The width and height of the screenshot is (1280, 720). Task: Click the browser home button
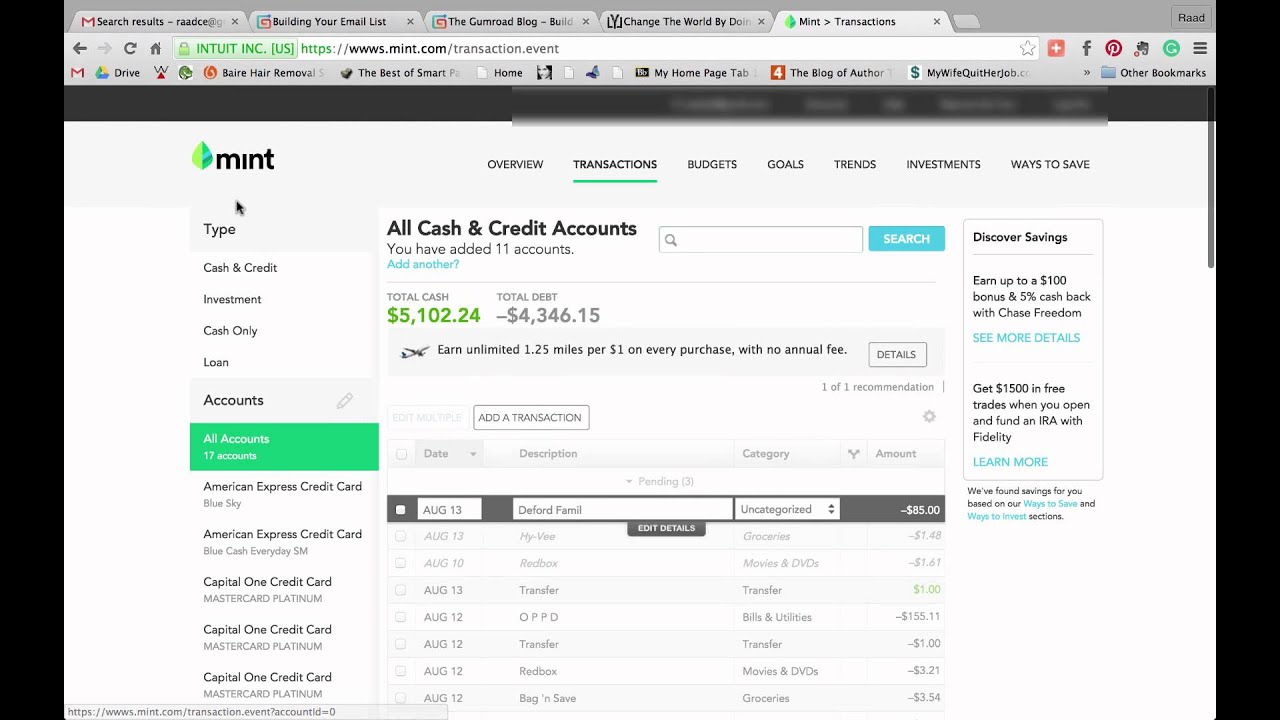click(x=155, y=48)
